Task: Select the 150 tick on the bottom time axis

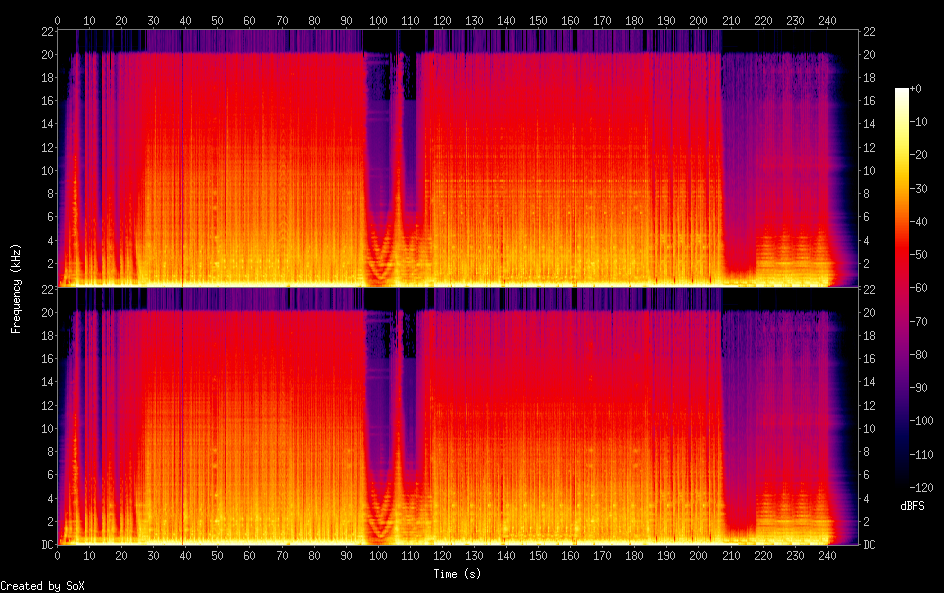Action: coord(538,555)
